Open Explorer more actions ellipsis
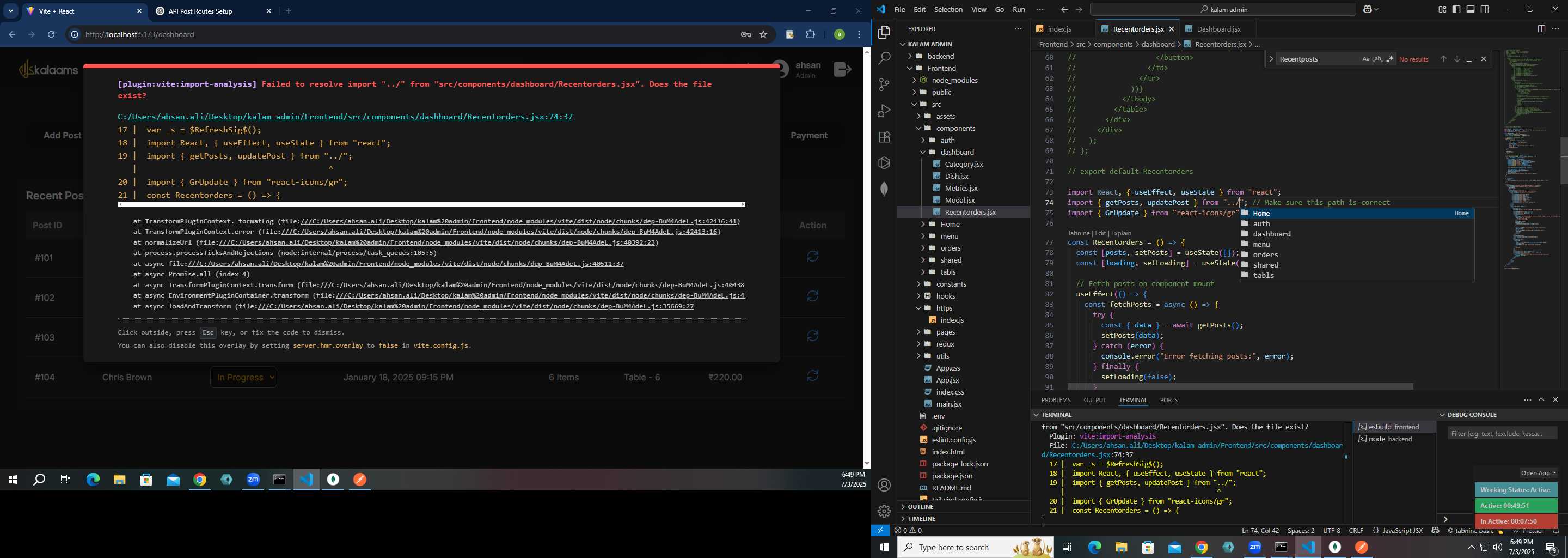Screen dimensions: 1568x558 coord(1018,29)
